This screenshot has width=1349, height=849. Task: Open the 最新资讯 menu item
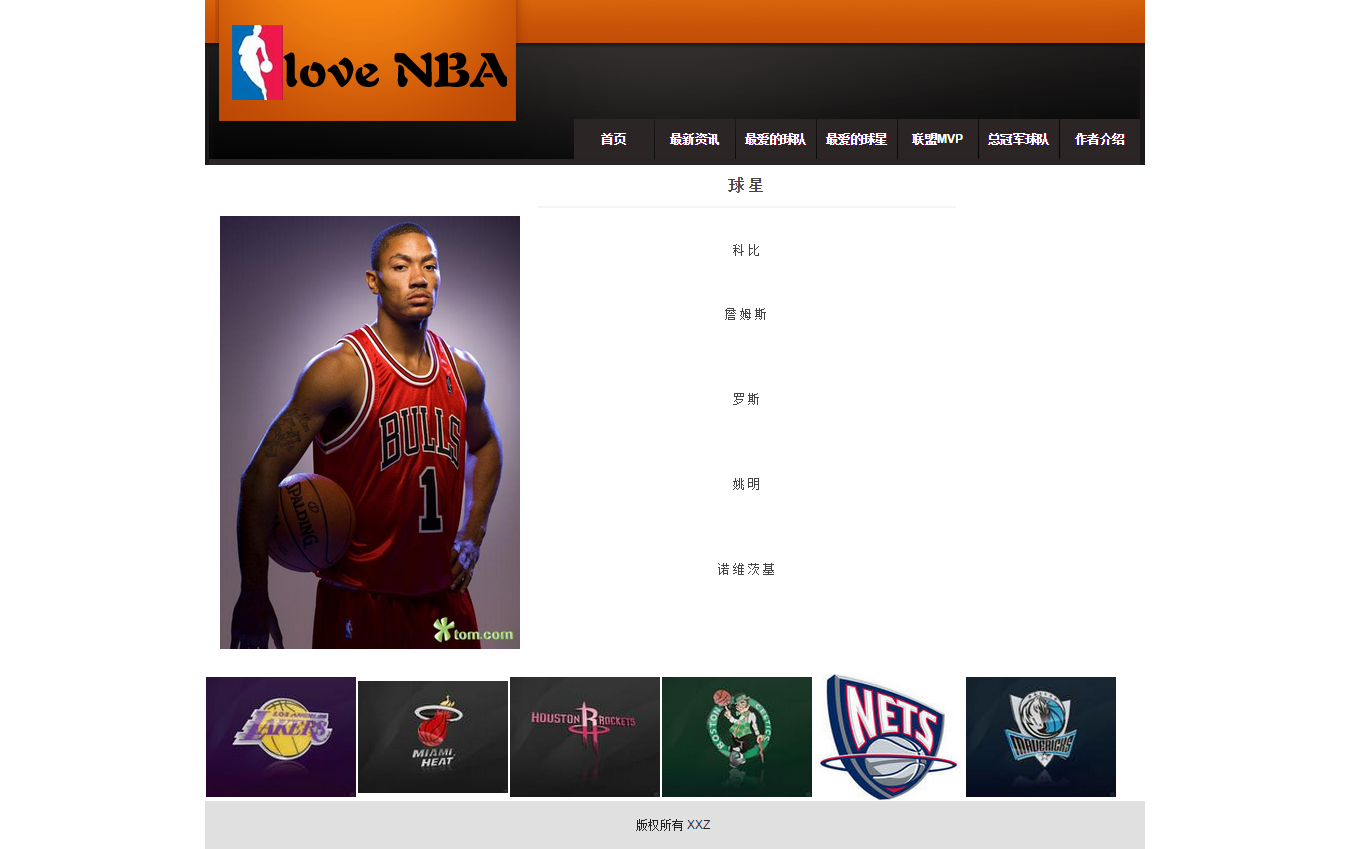click(695, 140)
